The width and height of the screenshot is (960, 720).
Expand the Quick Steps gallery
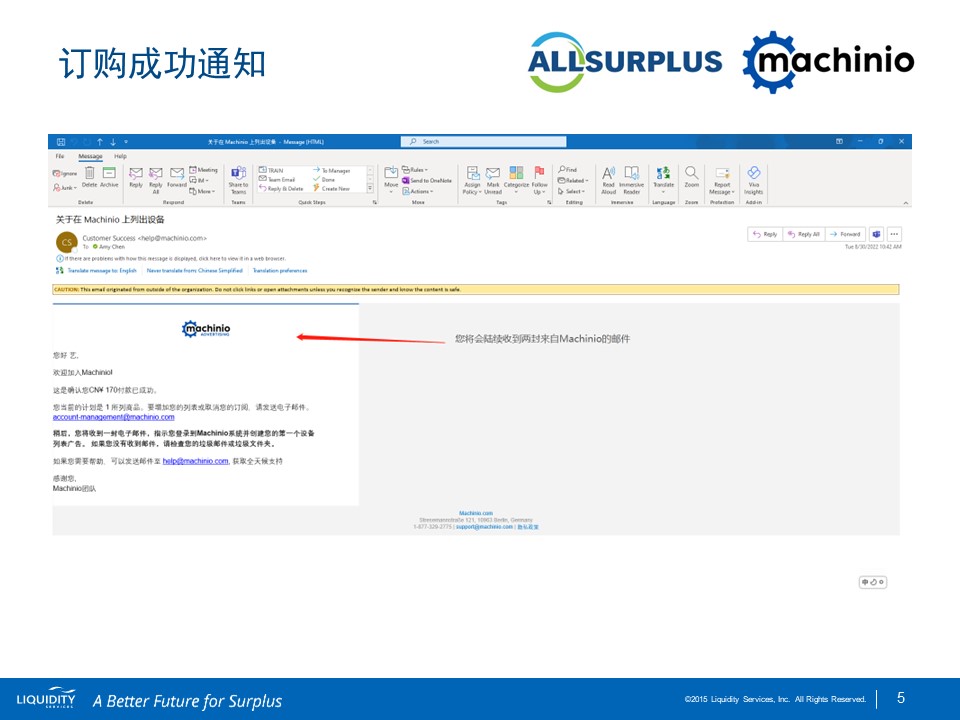pos(370,189)
